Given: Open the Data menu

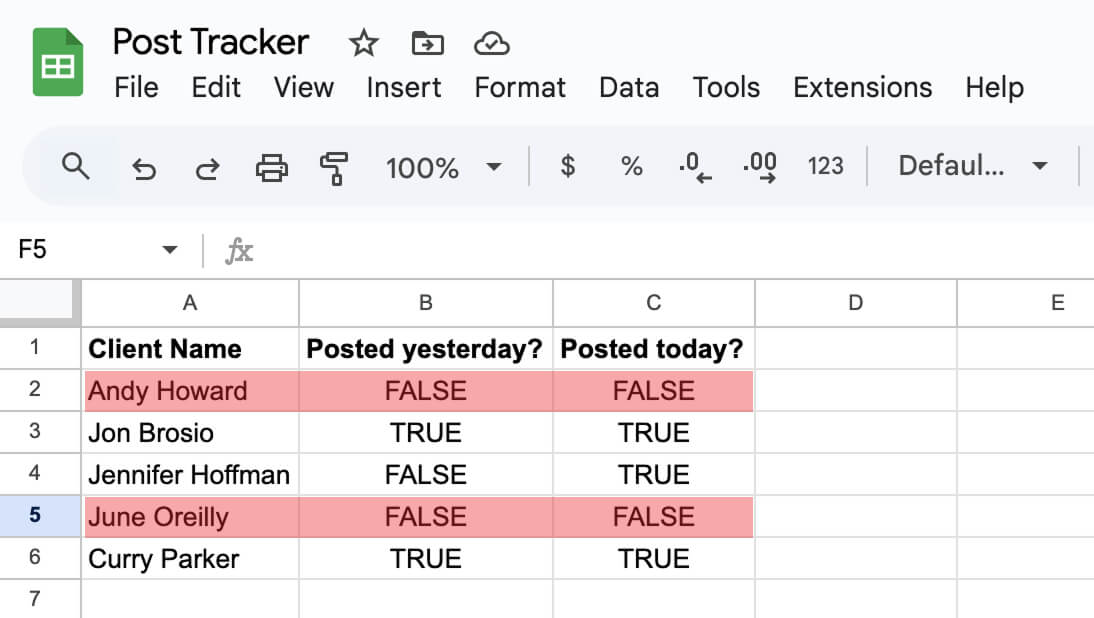Looking at the screenshot, I should (629, 88).
